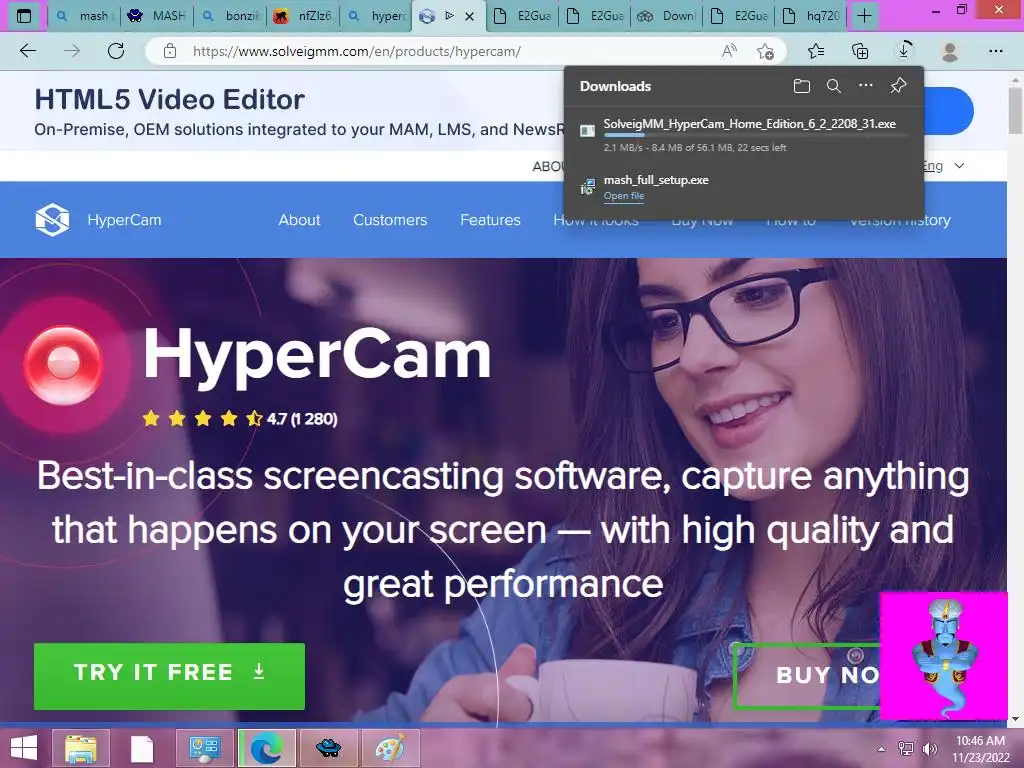
Task: Click the blue genie assistant character
Action: pos(944,656)
